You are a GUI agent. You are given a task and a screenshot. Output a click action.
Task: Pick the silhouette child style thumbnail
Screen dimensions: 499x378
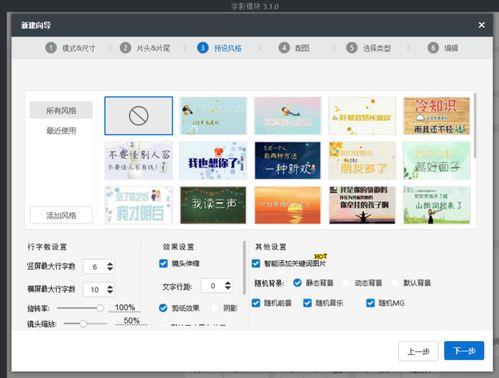click(362, 205)
